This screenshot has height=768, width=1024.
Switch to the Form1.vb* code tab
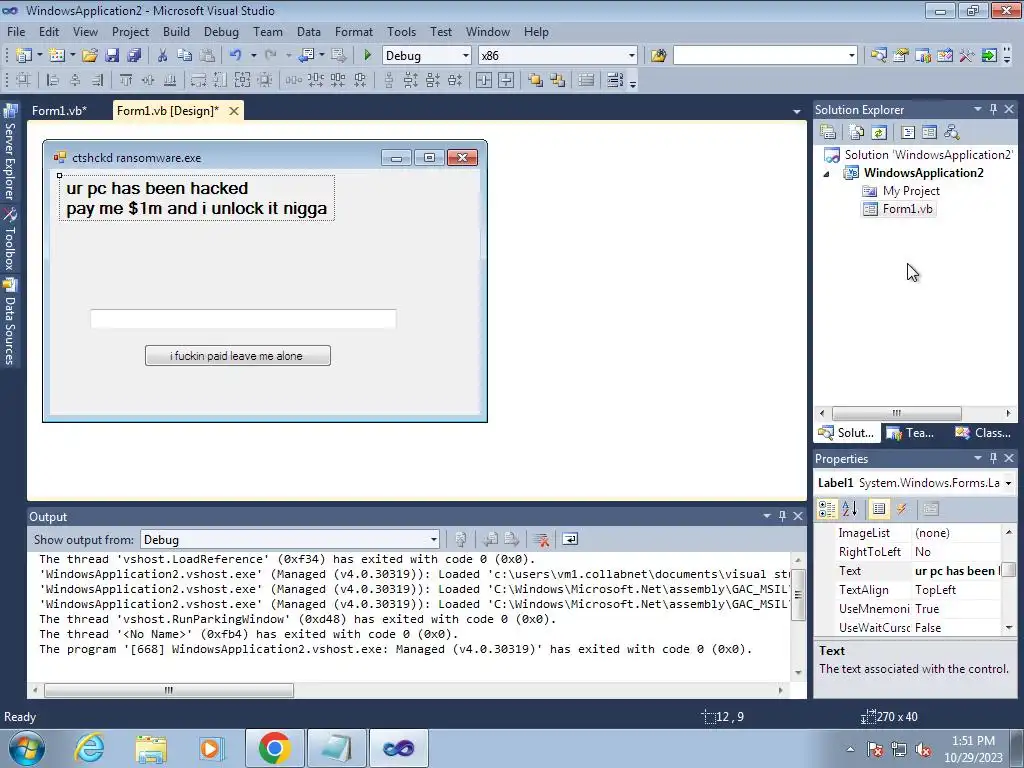pyautogui.click(x=59, y=110)
